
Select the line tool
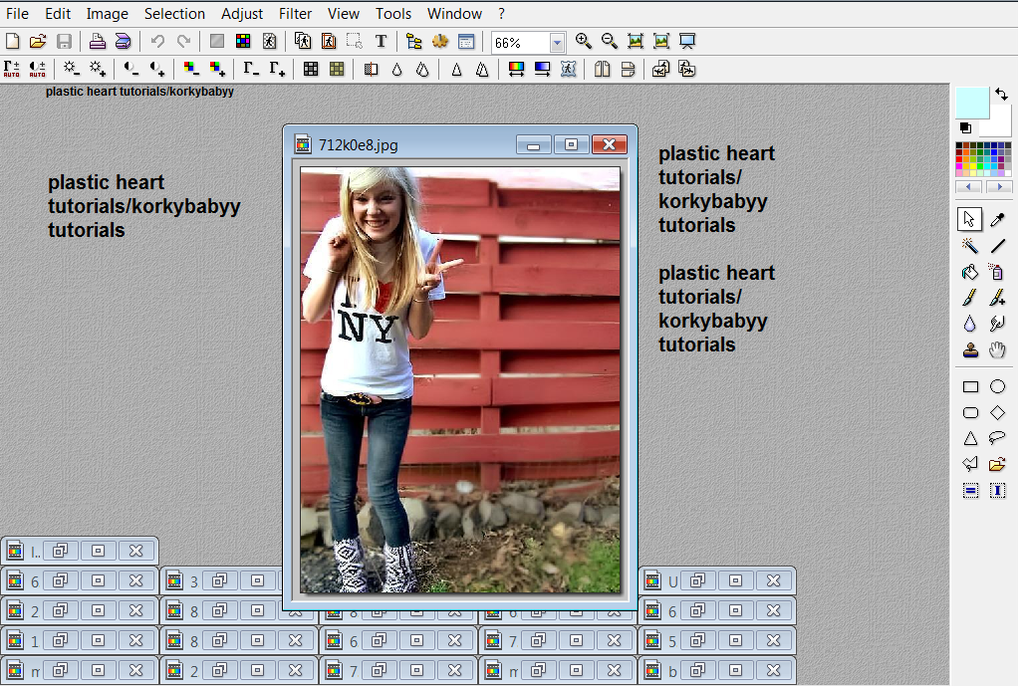(997, 246)
